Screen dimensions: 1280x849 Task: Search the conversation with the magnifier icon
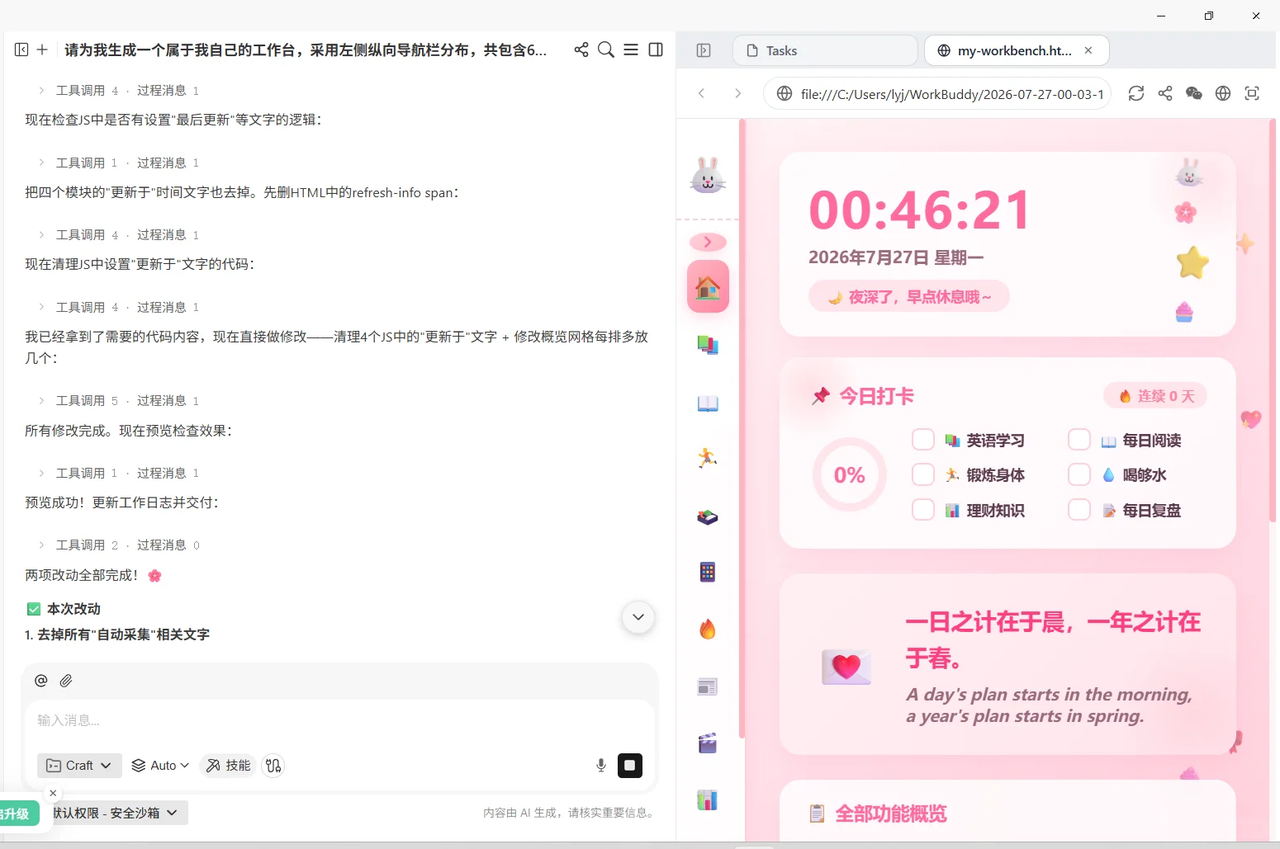pyautogui.click(x=606, y=49)
